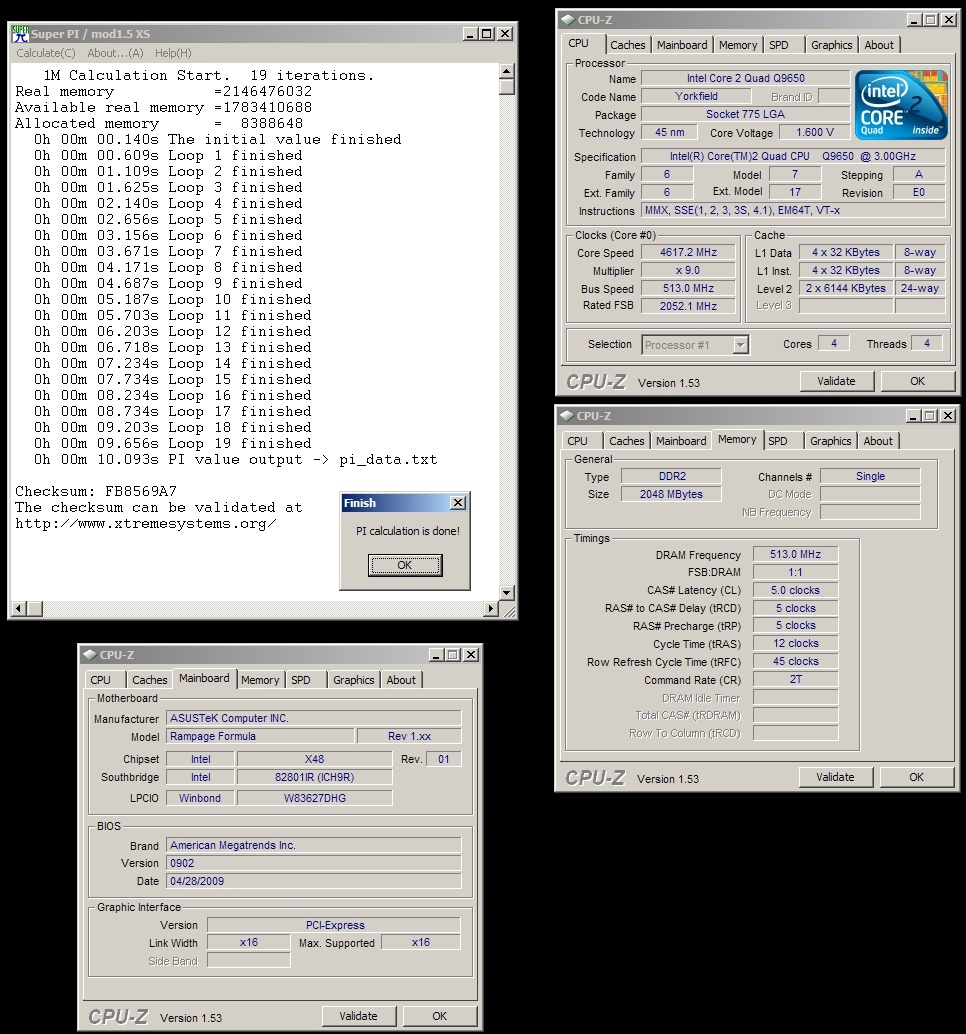Click the Checksum: FB8569A7 line

96,491
